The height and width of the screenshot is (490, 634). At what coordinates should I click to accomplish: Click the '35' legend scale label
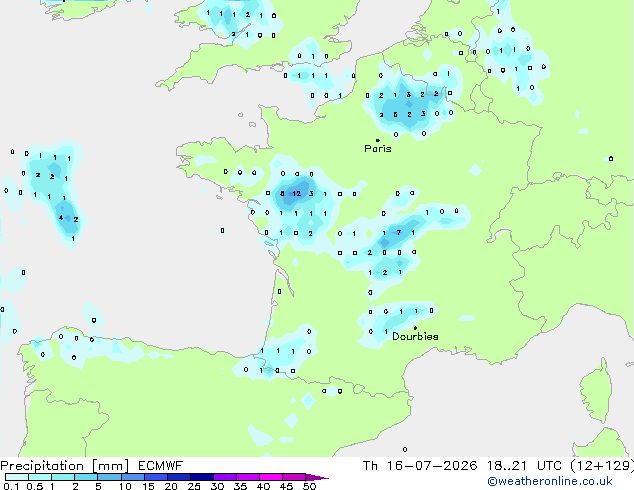[x=240, y=486]
